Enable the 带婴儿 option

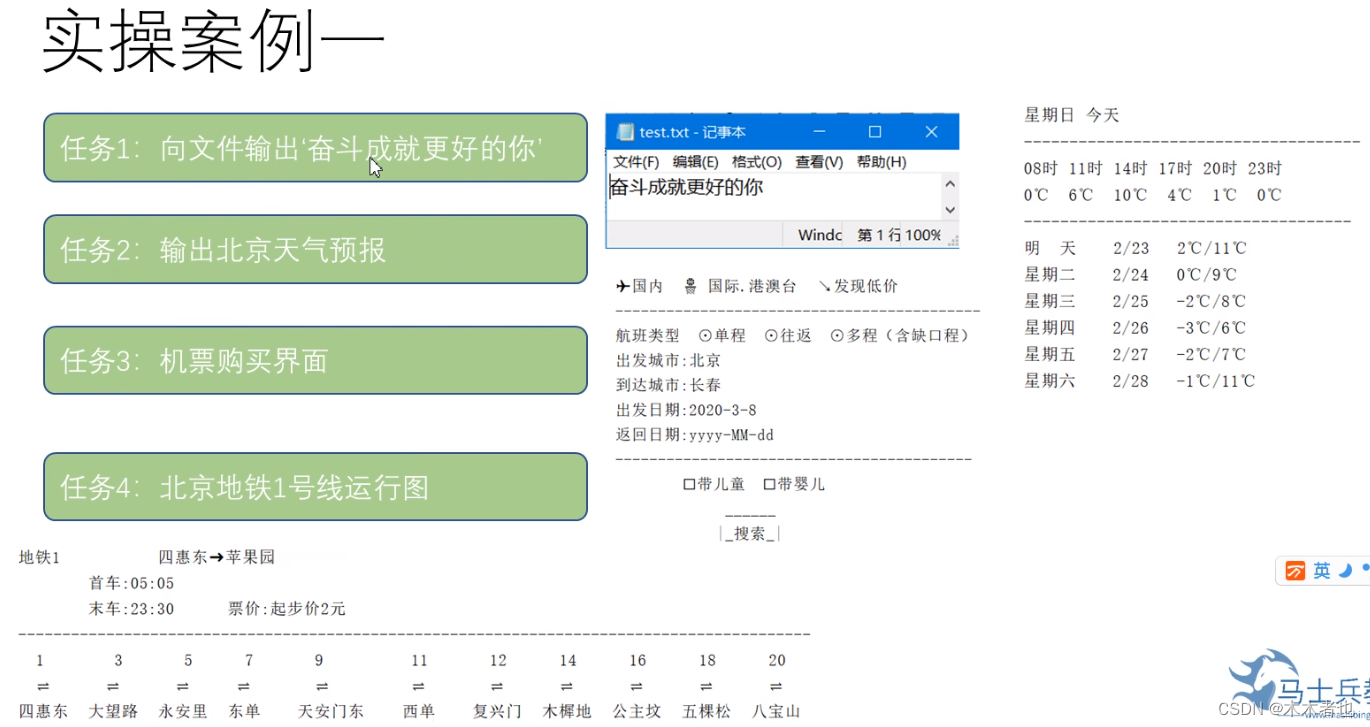(770, 484)
